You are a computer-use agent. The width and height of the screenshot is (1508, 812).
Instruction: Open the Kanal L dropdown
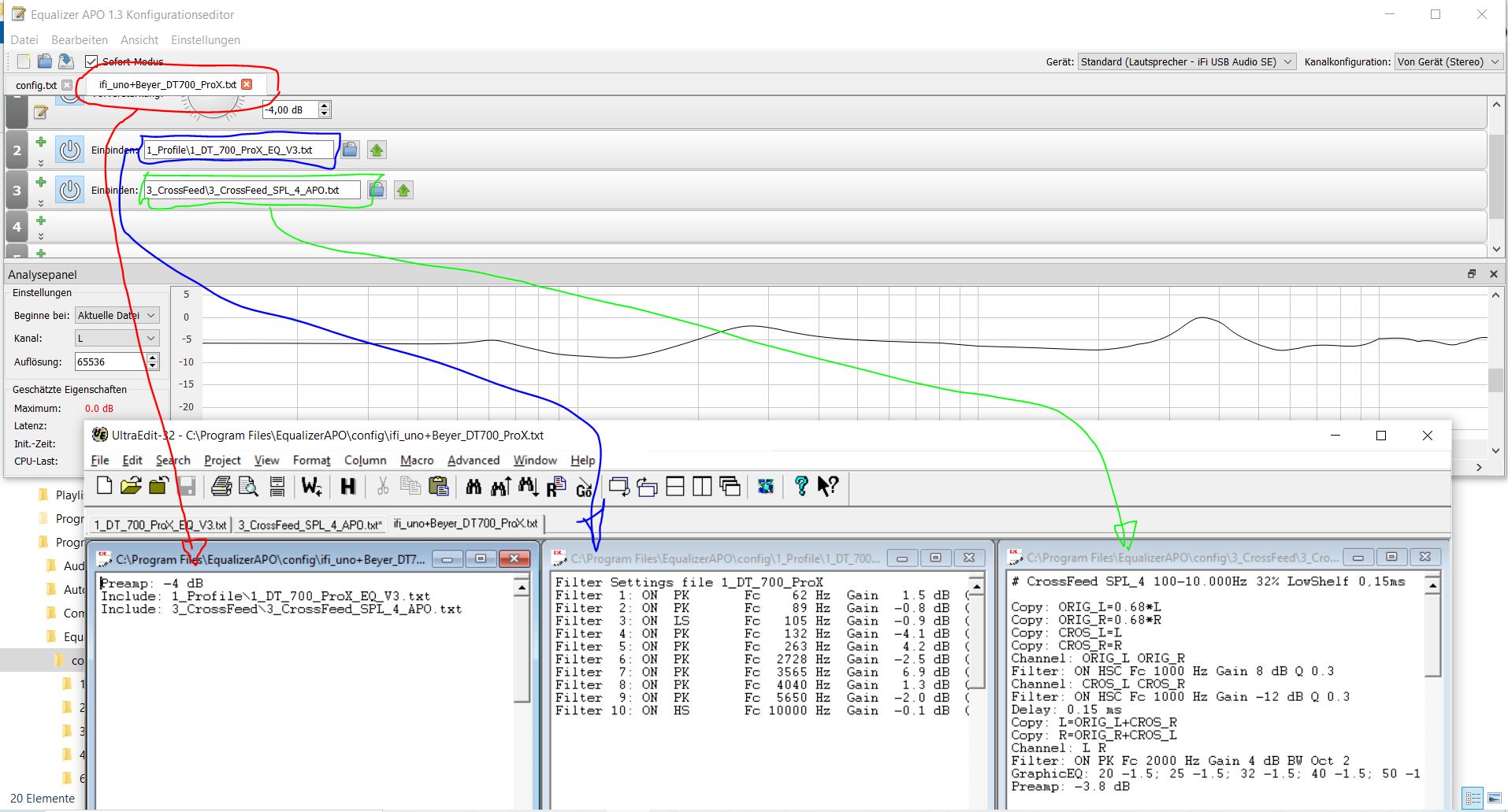pyautogui.click(x=117, y=338)
